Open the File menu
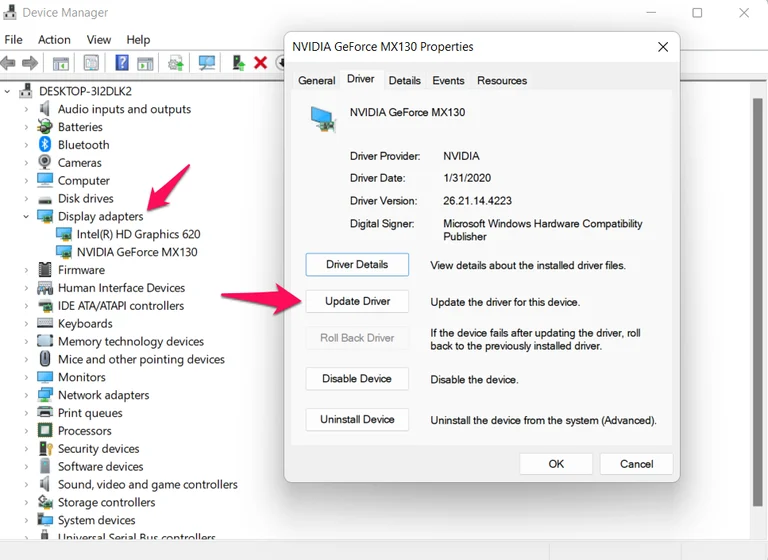768x560 pixels. [13, 40]
